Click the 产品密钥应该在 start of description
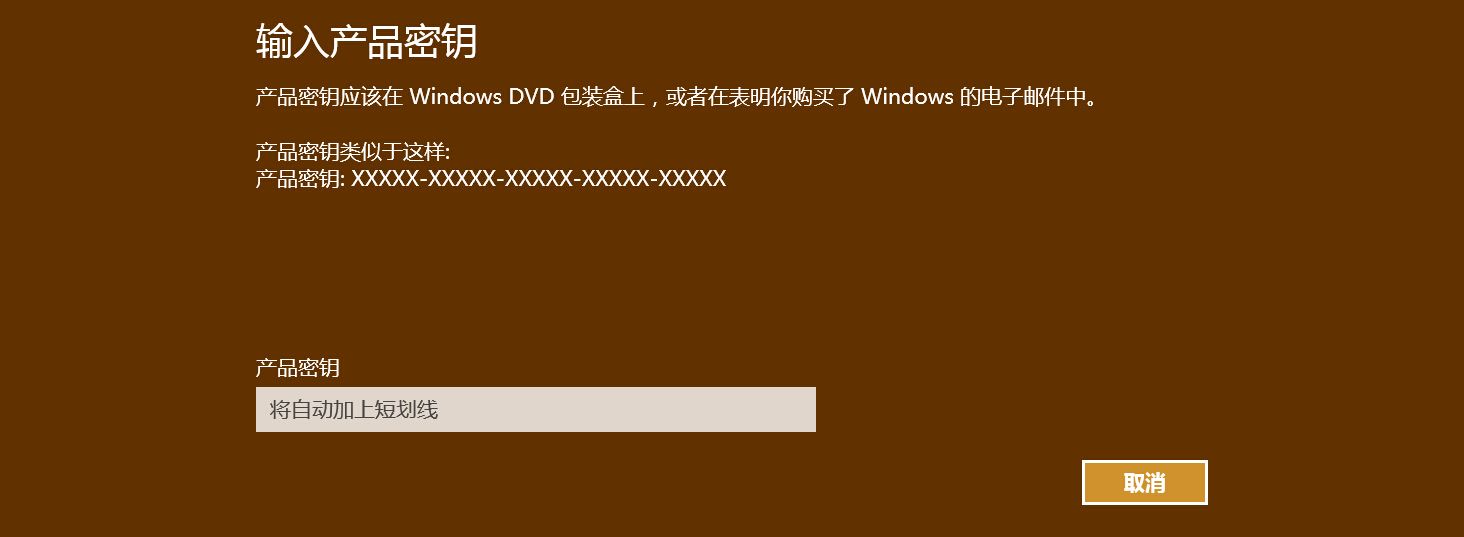This screenshot has width=1464, height=537. pyautogui.click(x=330, y=97)
